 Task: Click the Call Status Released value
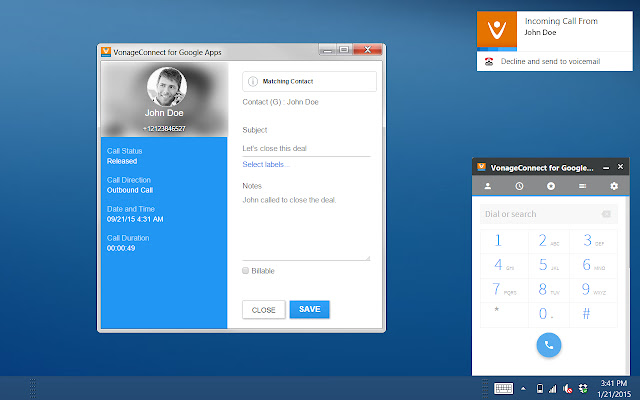tap(122, 161)
